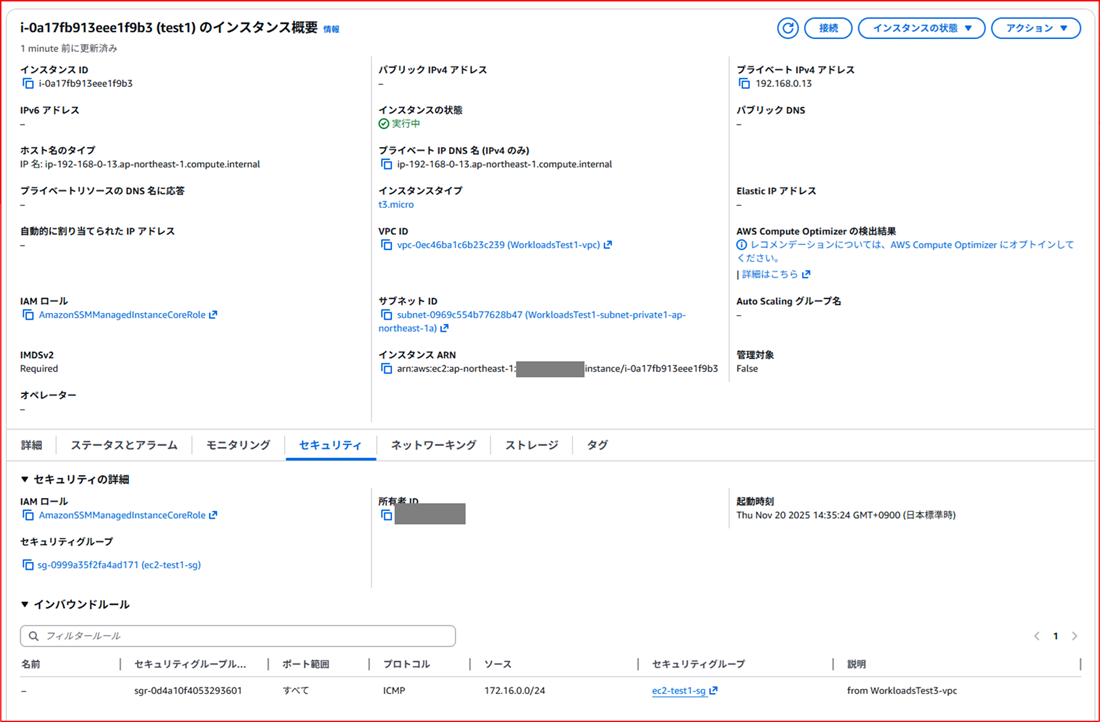Screen dimensions: 1100x722
Task: Open the アクション dropdown
Action: tap(1036, 28)
